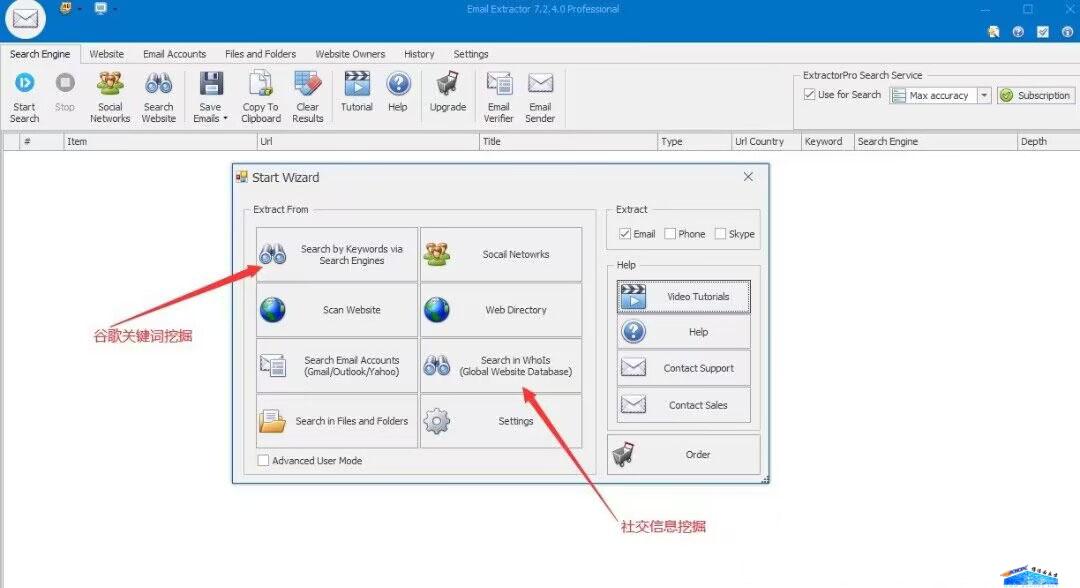Choose Web Directory in Start Wizard
1080x588 pixels.
[x=501, y=310]
